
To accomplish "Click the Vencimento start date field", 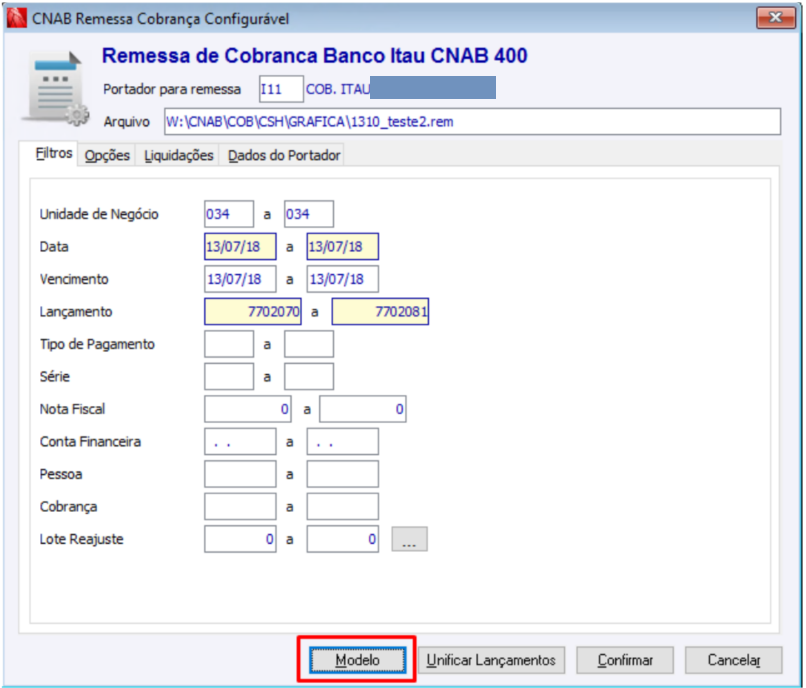I will pyautogui.click(x=240, y=279).
